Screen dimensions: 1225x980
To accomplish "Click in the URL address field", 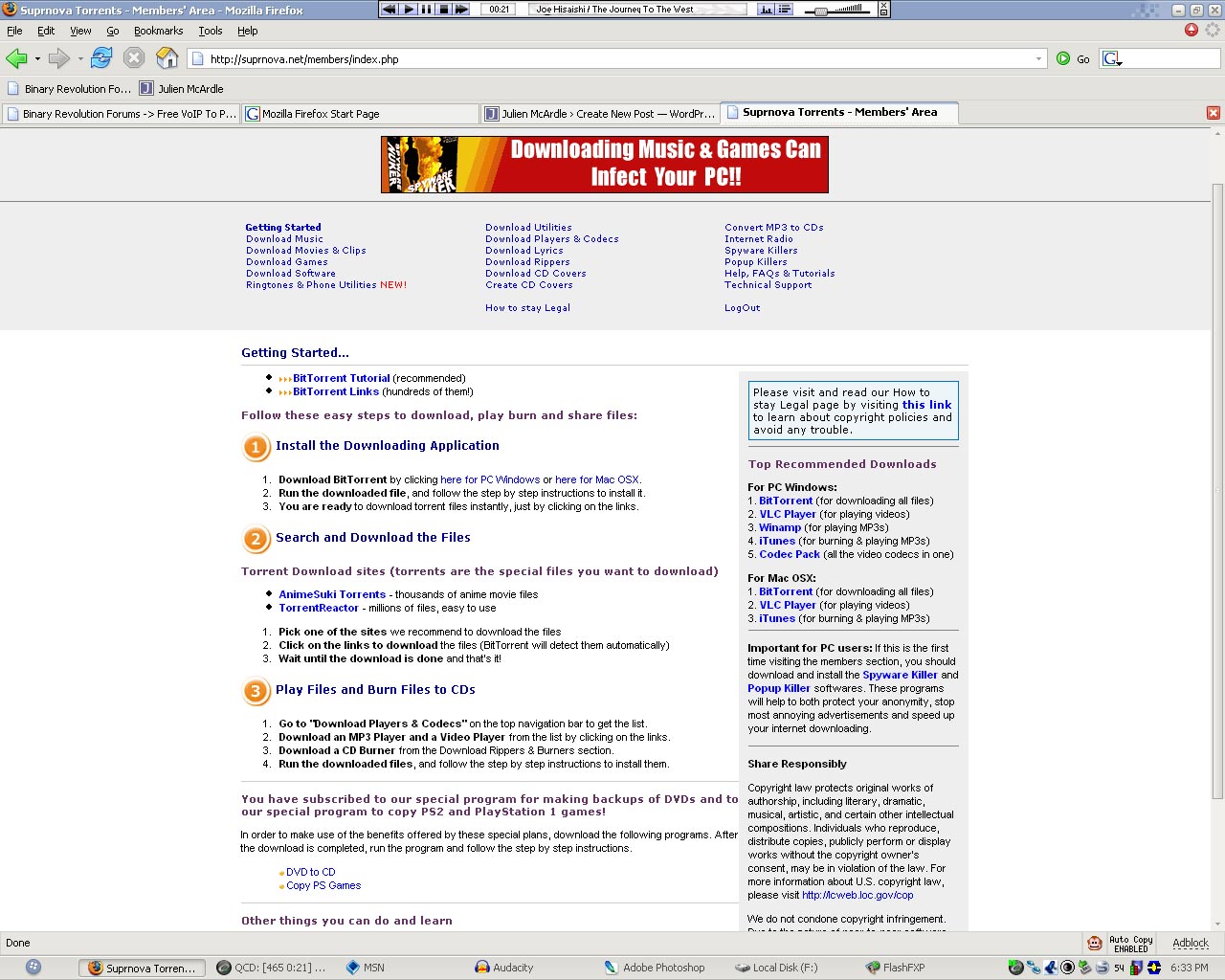I will (x=617, y=59).
